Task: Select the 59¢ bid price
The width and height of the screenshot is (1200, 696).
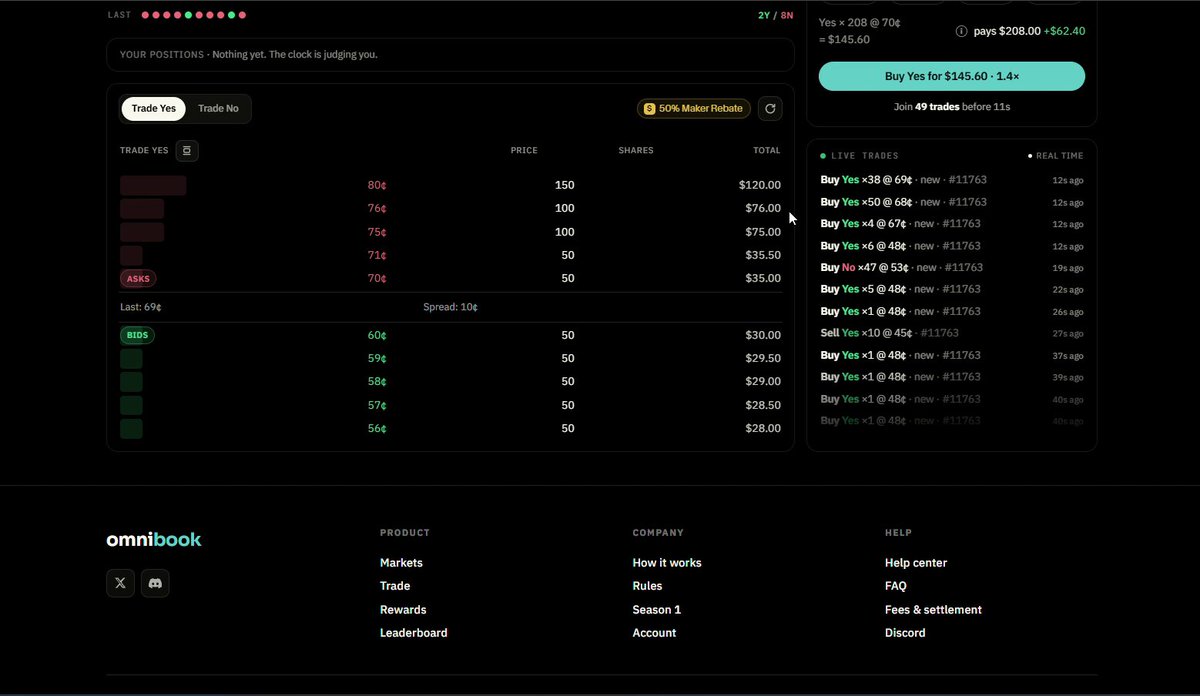Action: coord(377,358)
